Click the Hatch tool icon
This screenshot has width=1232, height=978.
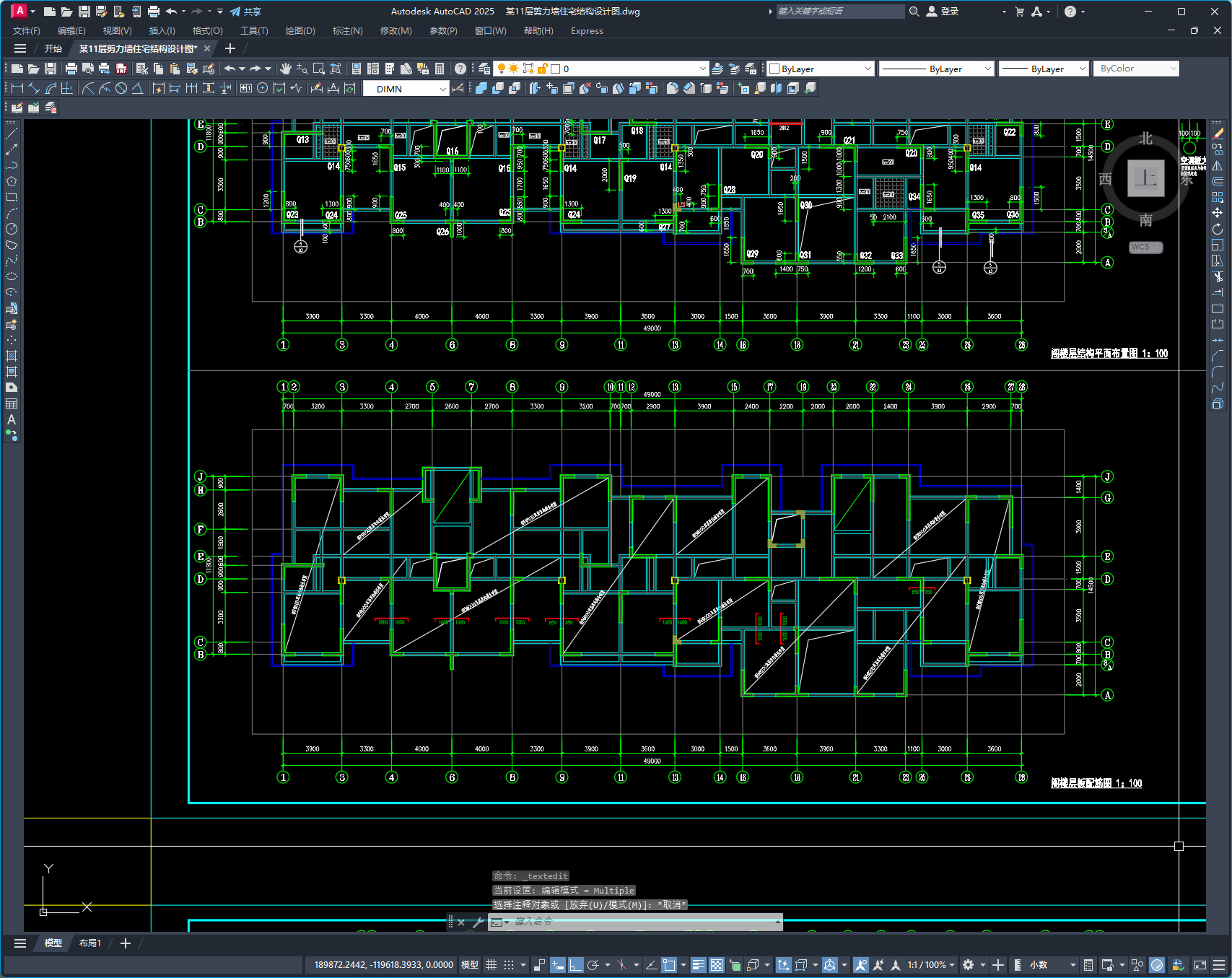[x=12, y=356]
